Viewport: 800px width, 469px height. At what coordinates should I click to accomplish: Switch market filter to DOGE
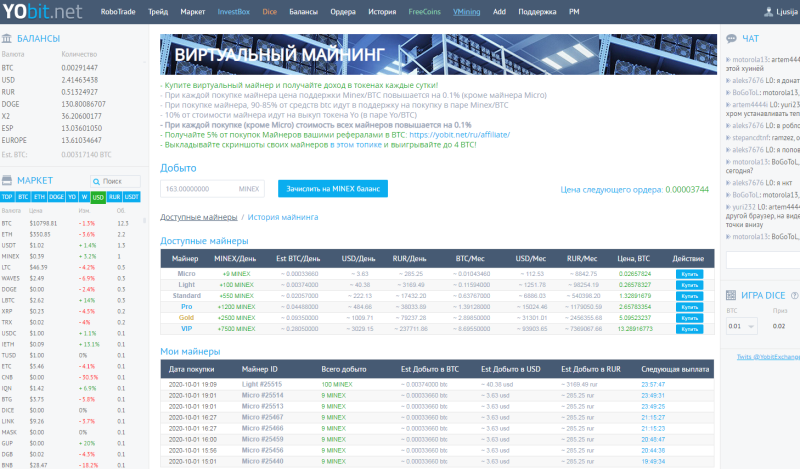55,197
